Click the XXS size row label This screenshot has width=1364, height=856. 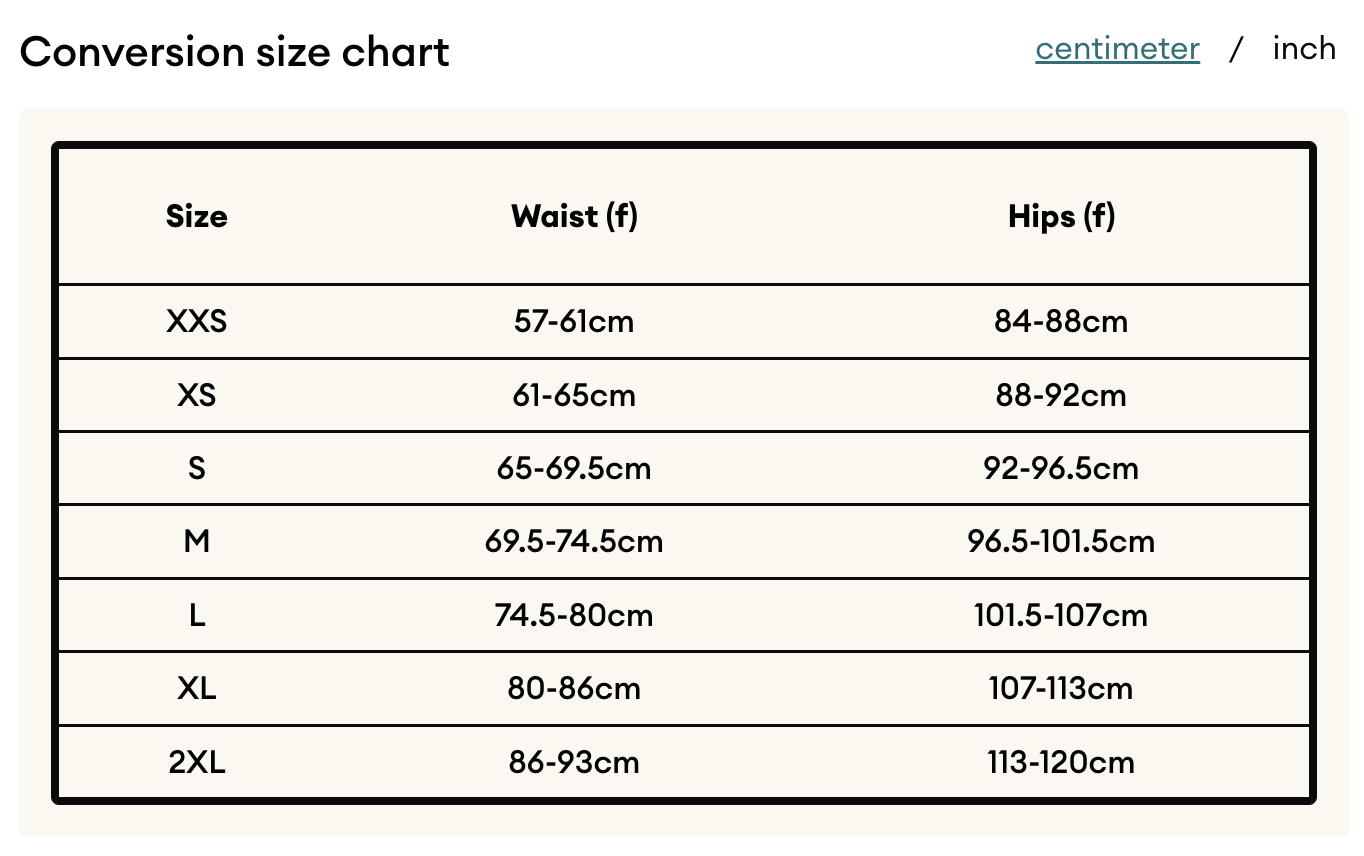[197, 321]
